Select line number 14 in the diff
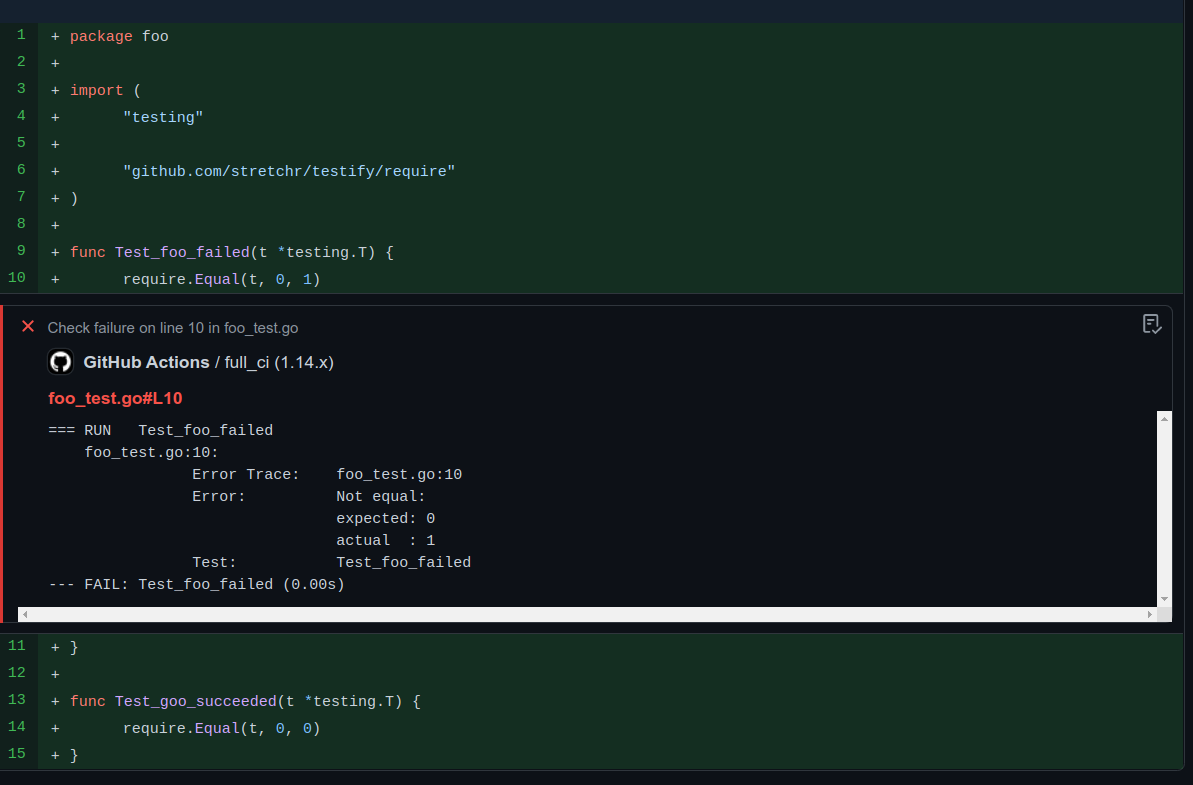The height and width of the screenshot is (785, 1193). pos(17,726)
